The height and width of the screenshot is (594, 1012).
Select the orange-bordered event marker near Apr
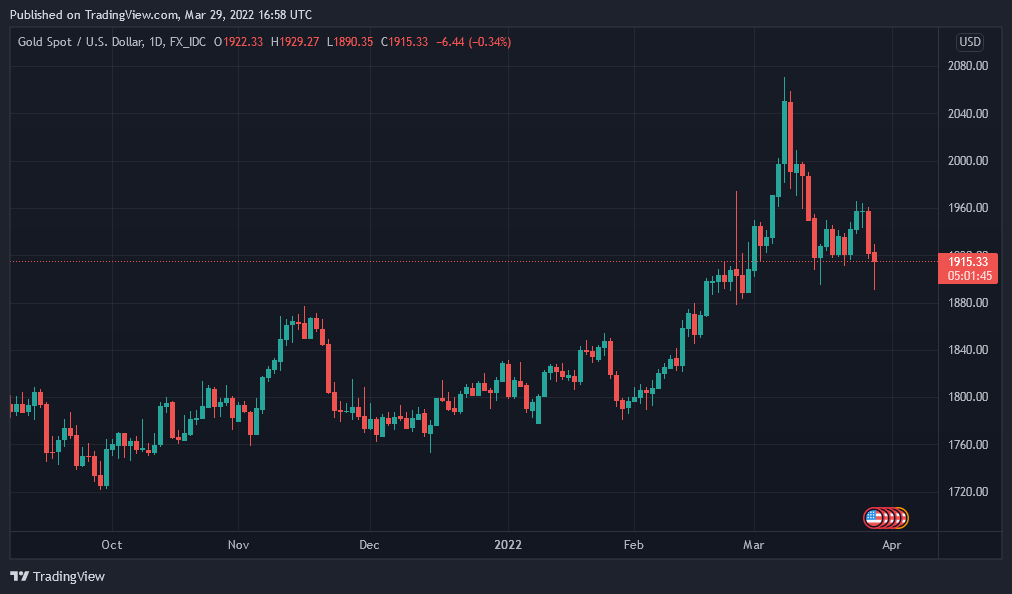click(902, 517)
